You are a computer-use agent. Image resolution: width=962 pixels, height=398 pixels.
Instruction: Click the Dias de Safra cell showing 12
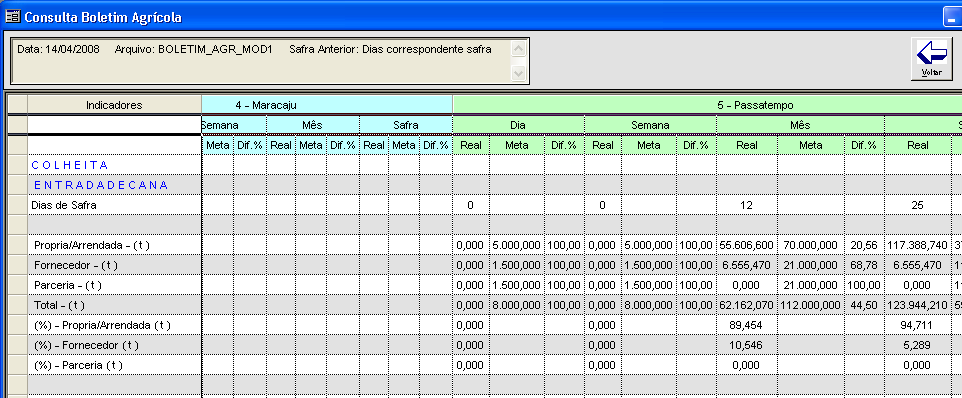pos(747,205)
